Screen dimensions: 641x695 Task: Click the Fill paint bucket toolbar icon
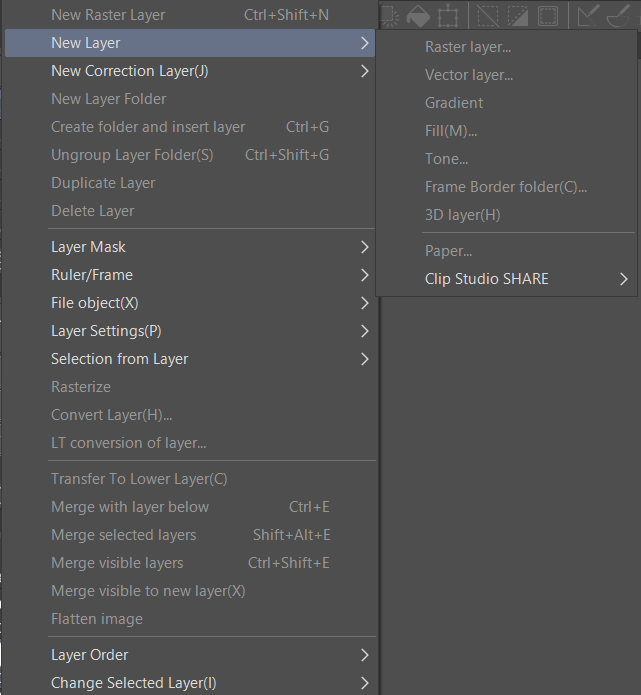coord(418,16)
